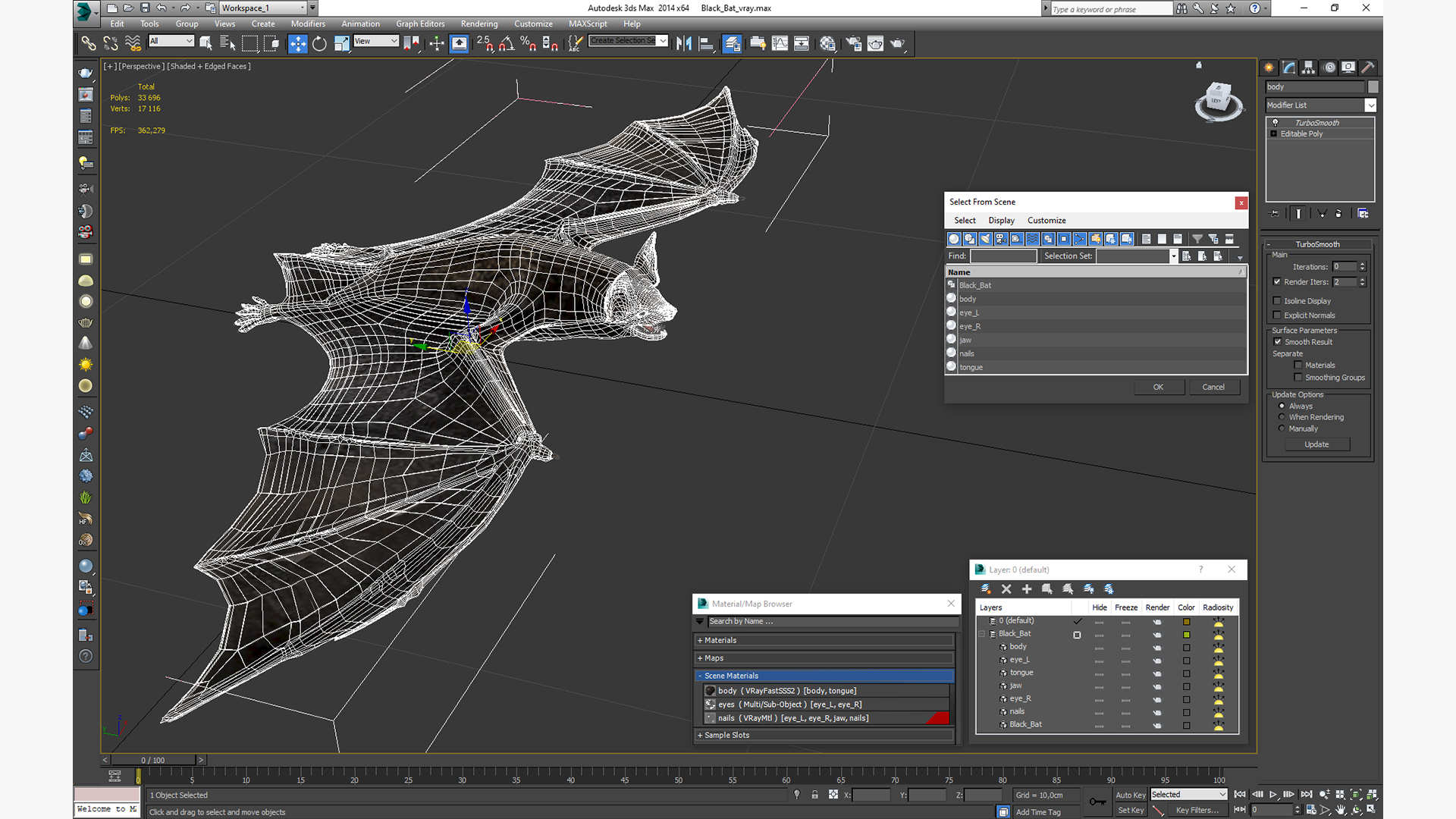Screen dimensions: 1456x819
Task: Open the MAXScript menu
Action: (588, 24)
